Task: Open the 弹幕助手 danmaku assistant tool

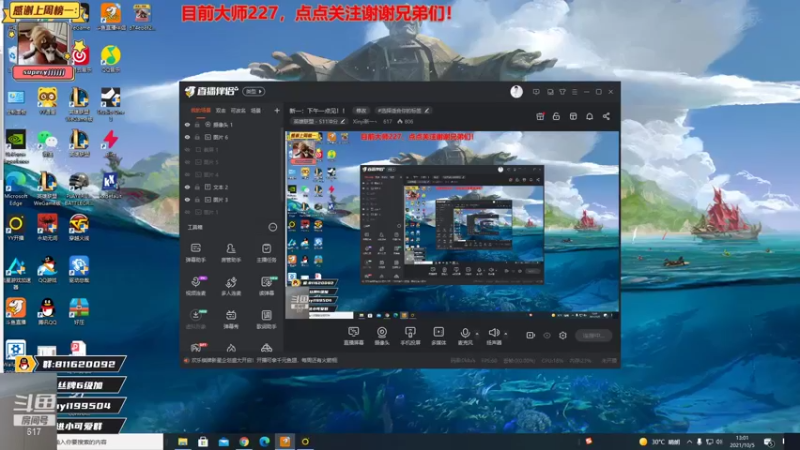Action: (x=196, y=253)
